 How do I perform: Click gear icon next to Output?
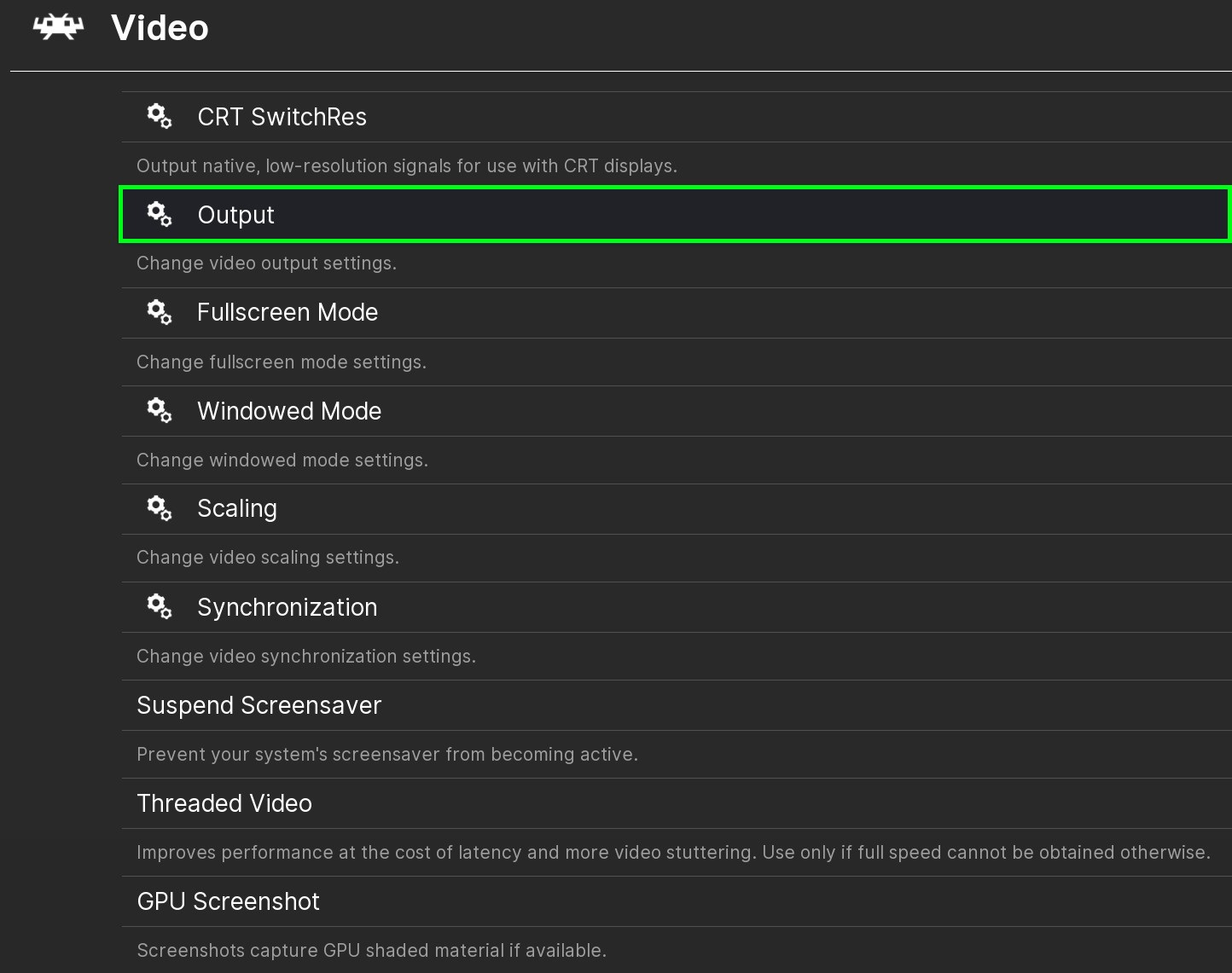pyautogui.click(x=159, y=214)
